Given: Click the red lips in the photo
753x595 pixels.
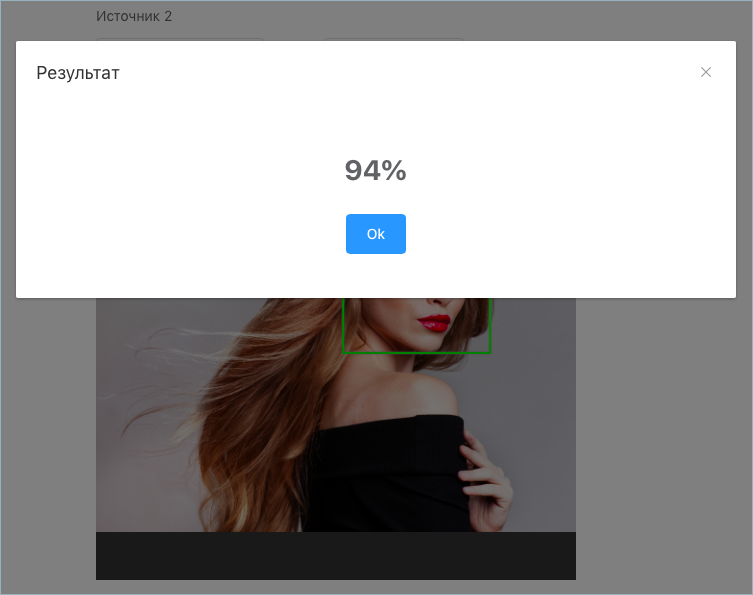Looking at the screenshot, I should (434, 323).
